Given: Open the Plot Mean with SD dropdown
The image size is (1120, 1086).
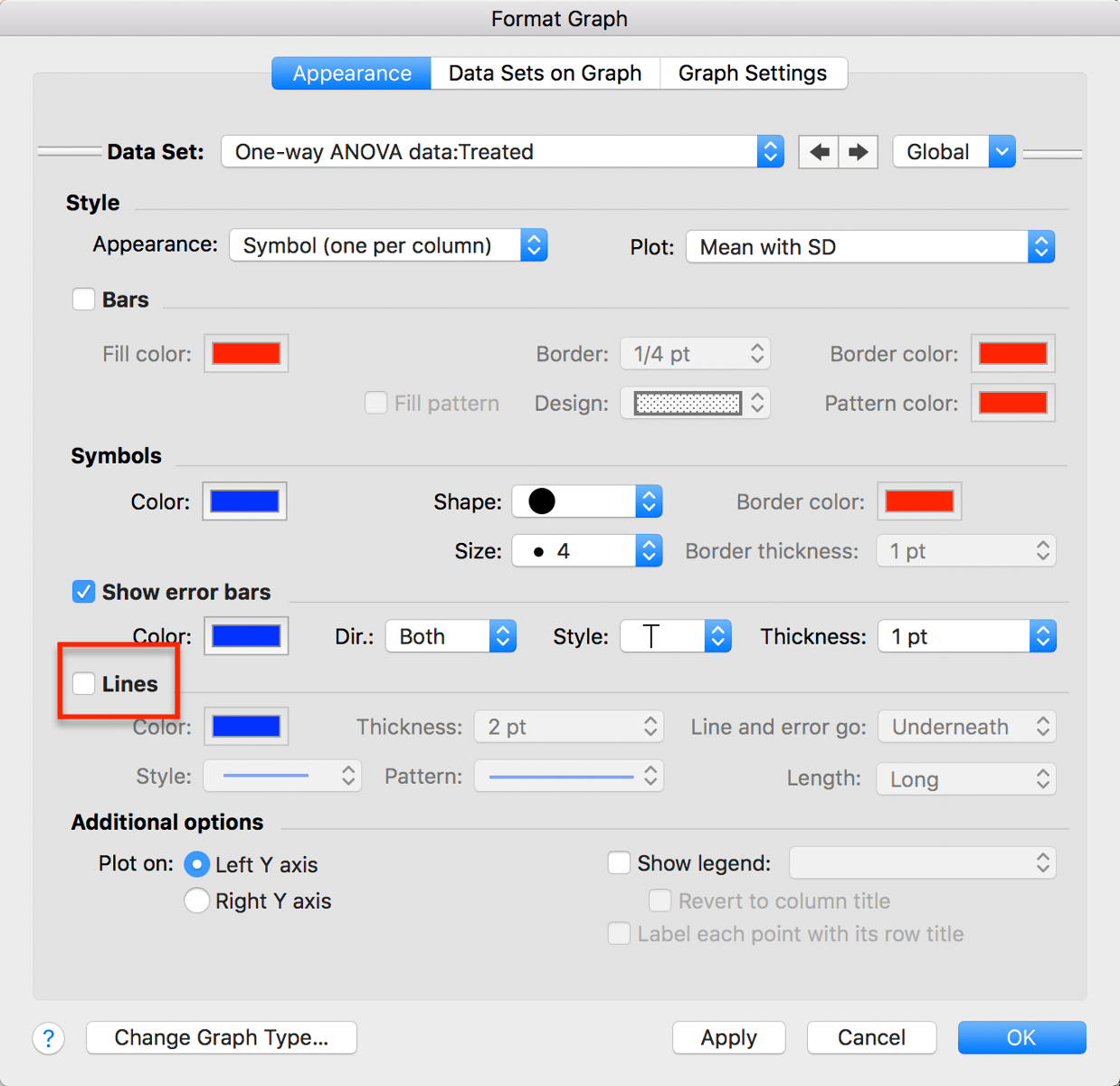Looking at the screenshot, I should pyautogui.click(x=1041, y=246).
